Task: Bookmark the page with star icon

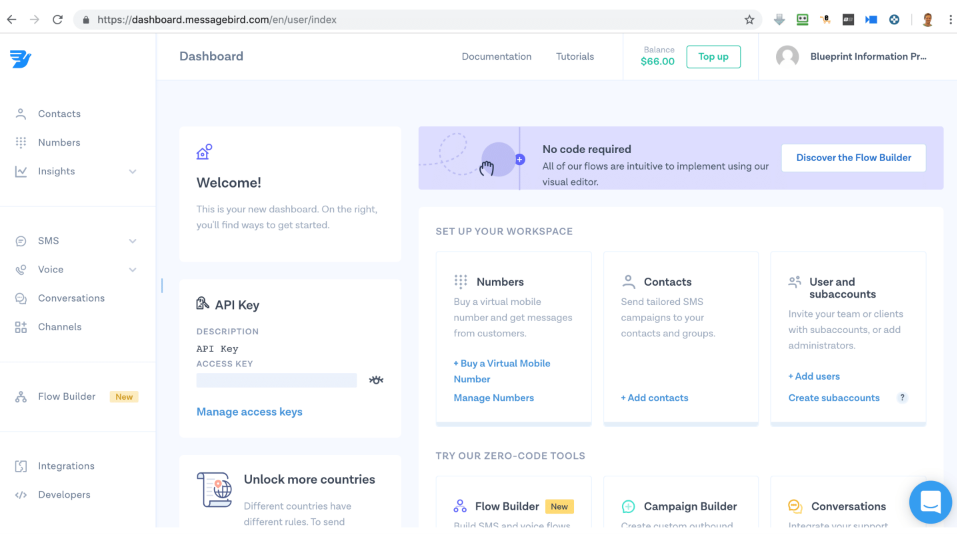Action: click(x=749, y=20)
